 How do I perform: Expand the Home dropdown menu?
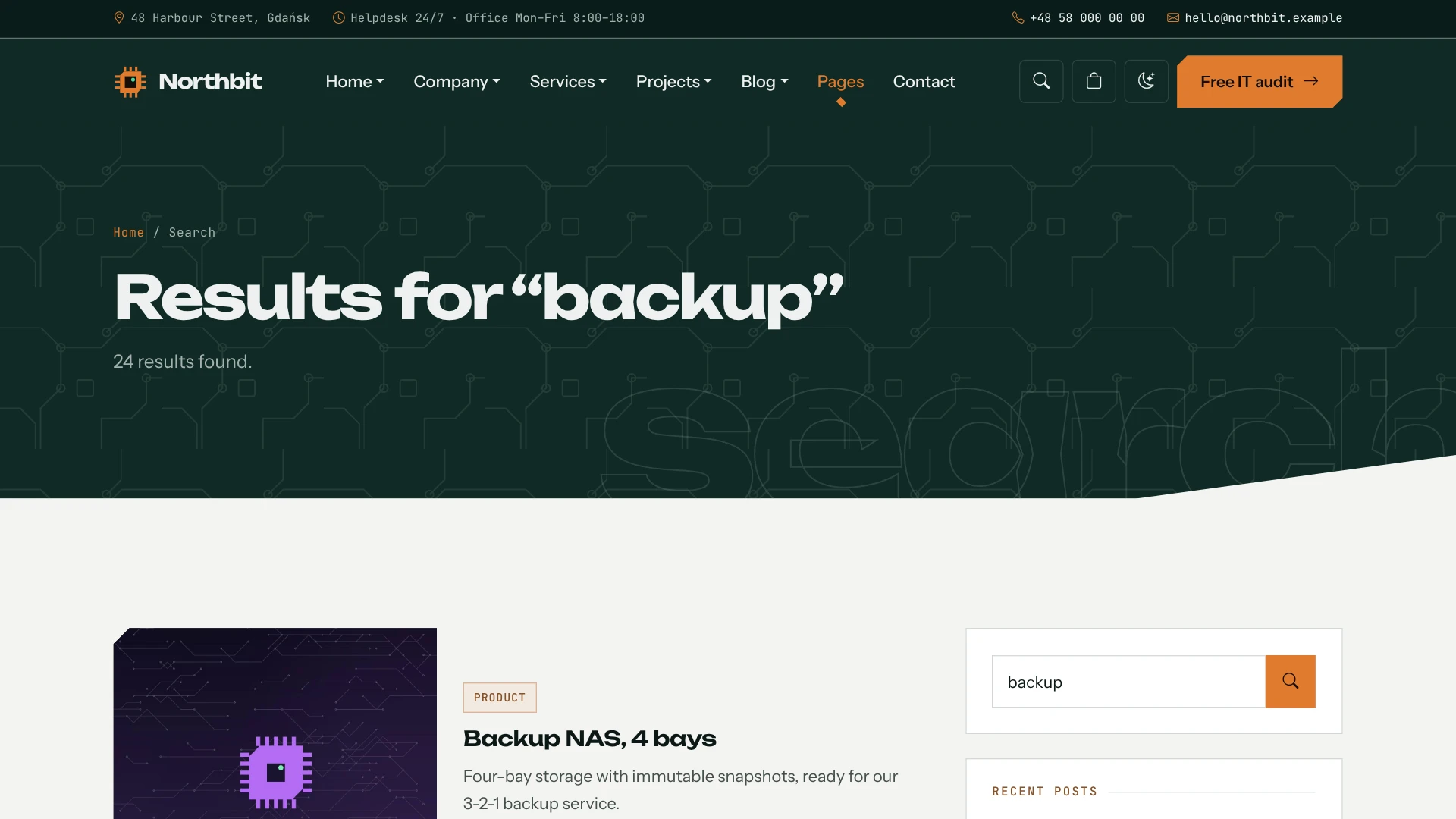tap(355, 81)
